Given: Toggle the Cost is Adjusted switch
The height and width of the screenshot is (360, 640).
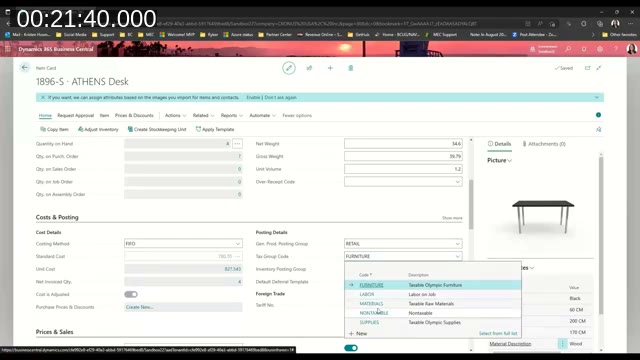Looking at the screenshot, I should (131, 294).
